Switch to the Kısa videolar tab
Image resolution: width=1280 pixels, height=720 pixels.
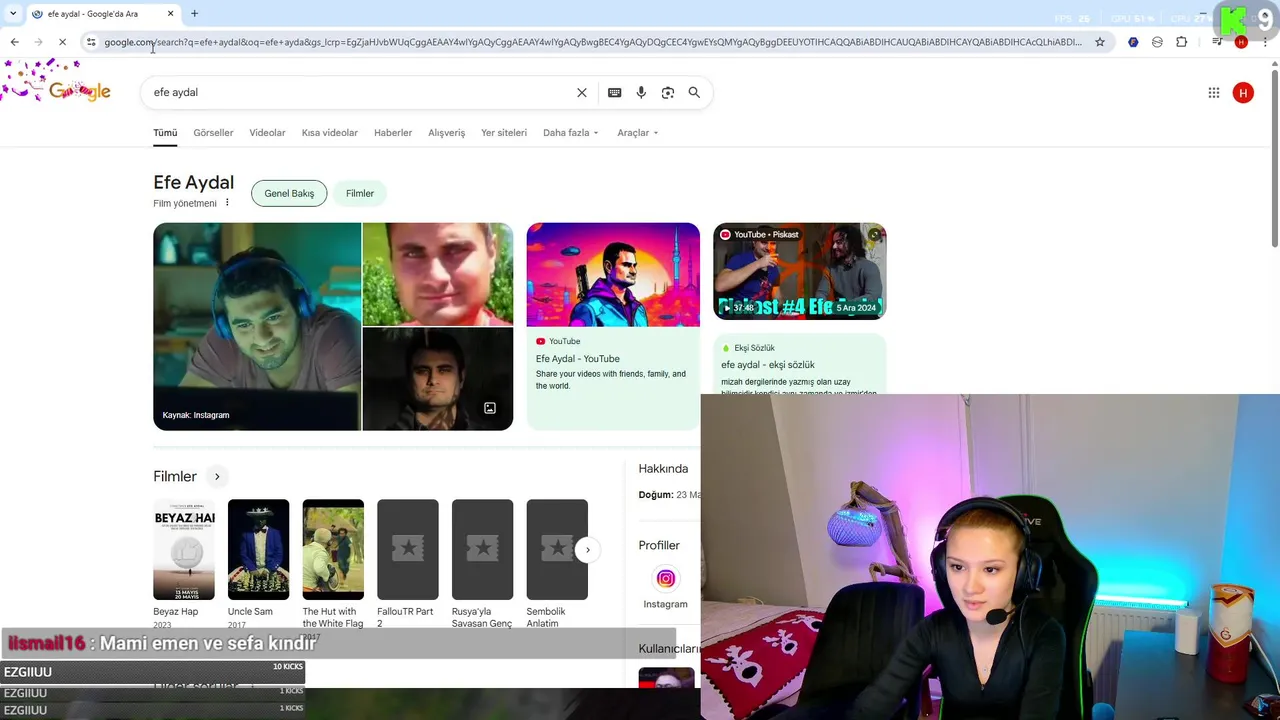pyautogui.click(x=330, y=133)
